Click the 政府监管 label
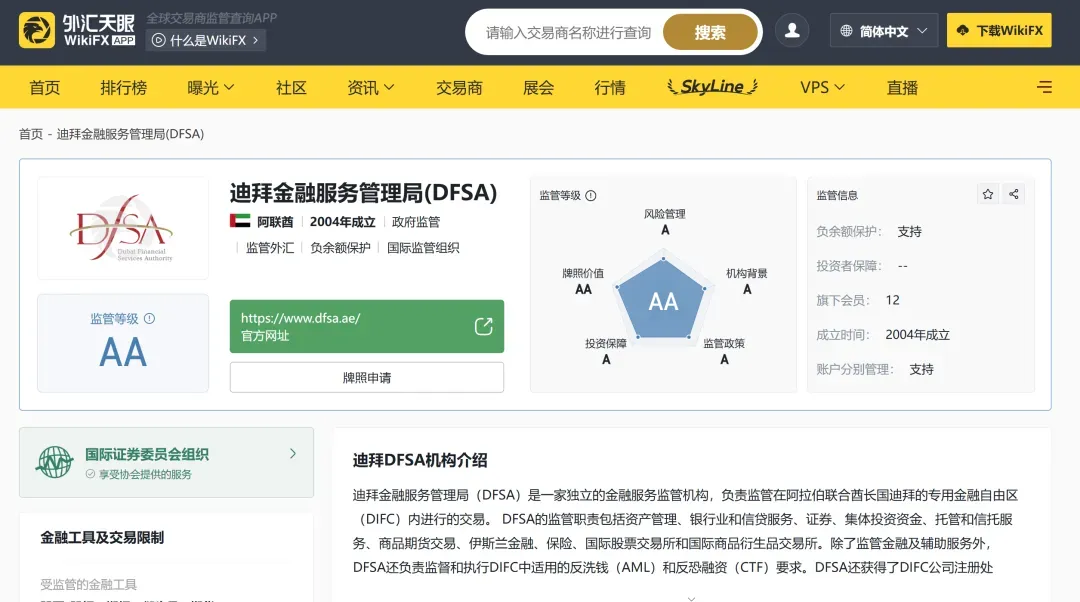Image resolution: width=1080 pixels, height=602 pixels. coord(416,222)
